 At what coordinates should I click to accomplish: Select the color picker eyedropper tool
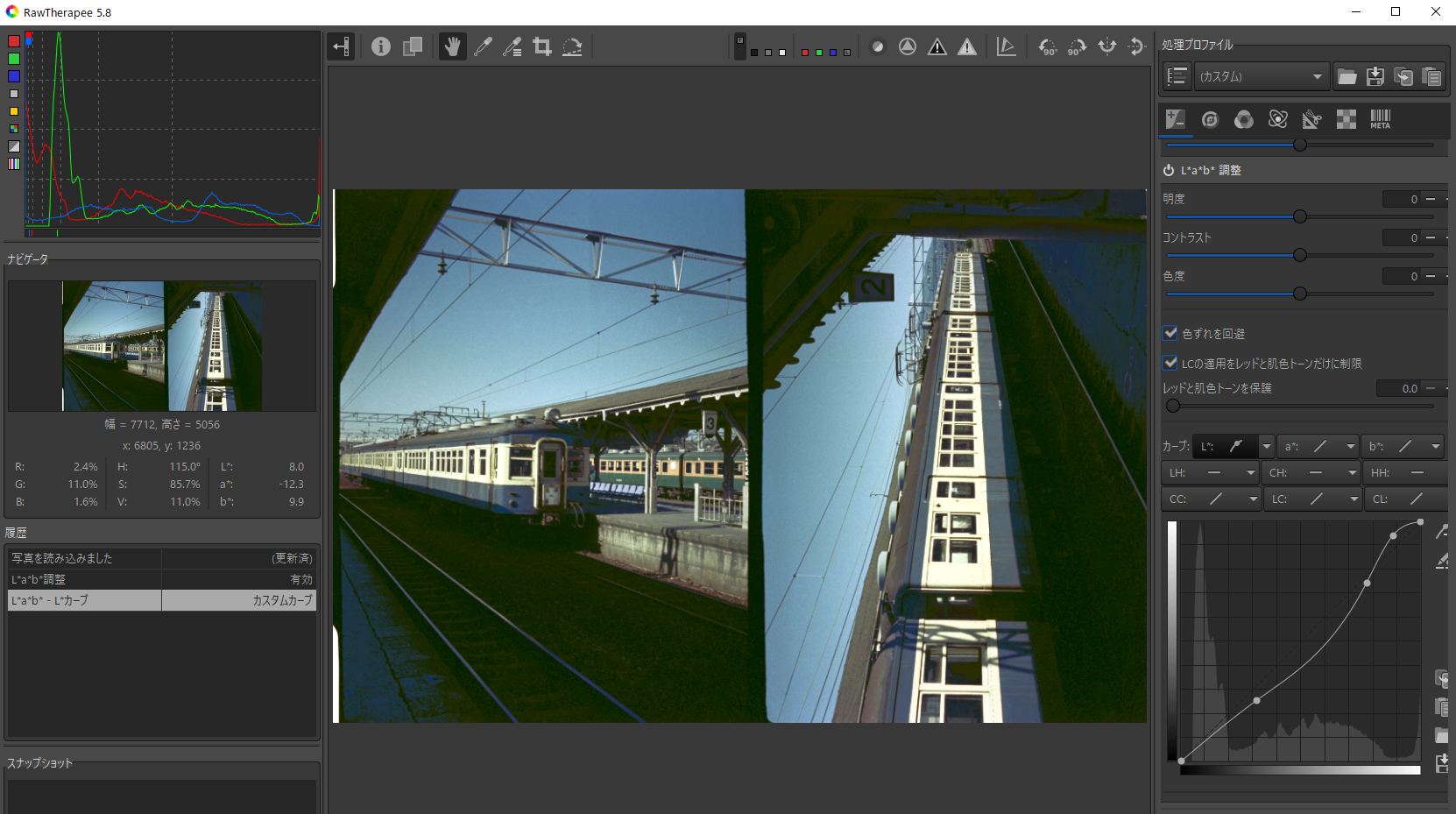[x=483, y=46]
